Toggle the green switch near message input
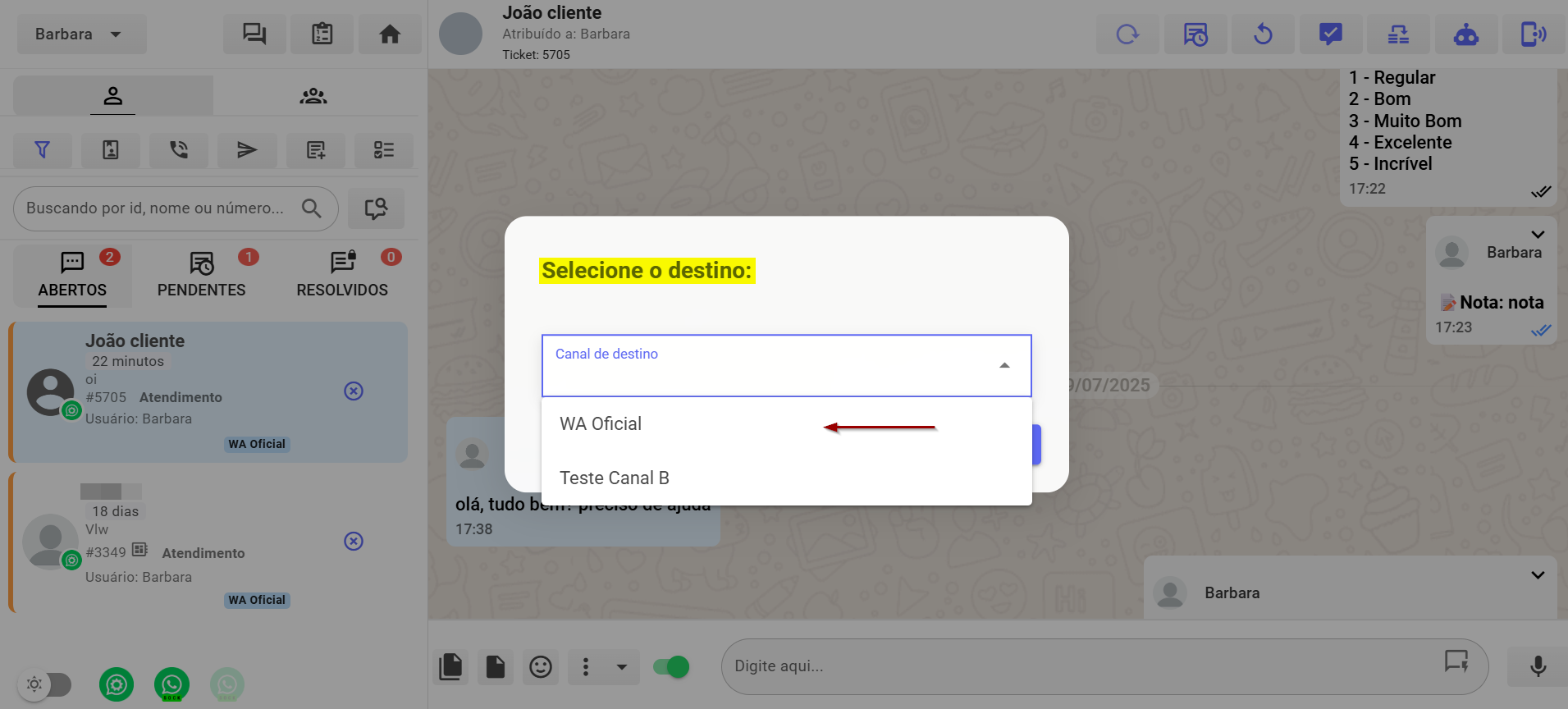 671,667
